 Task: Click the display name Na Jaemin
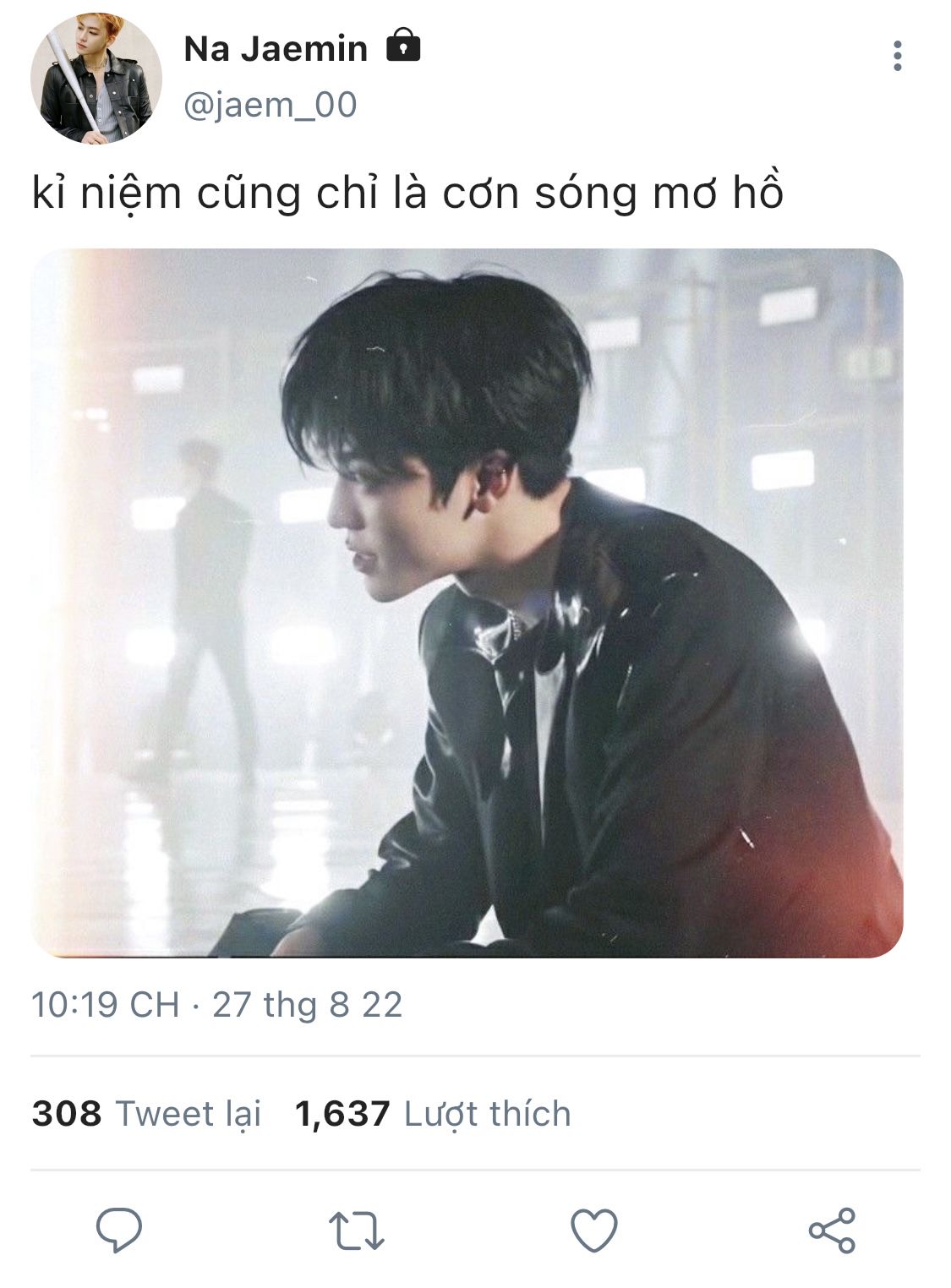[x=276, y=48]
